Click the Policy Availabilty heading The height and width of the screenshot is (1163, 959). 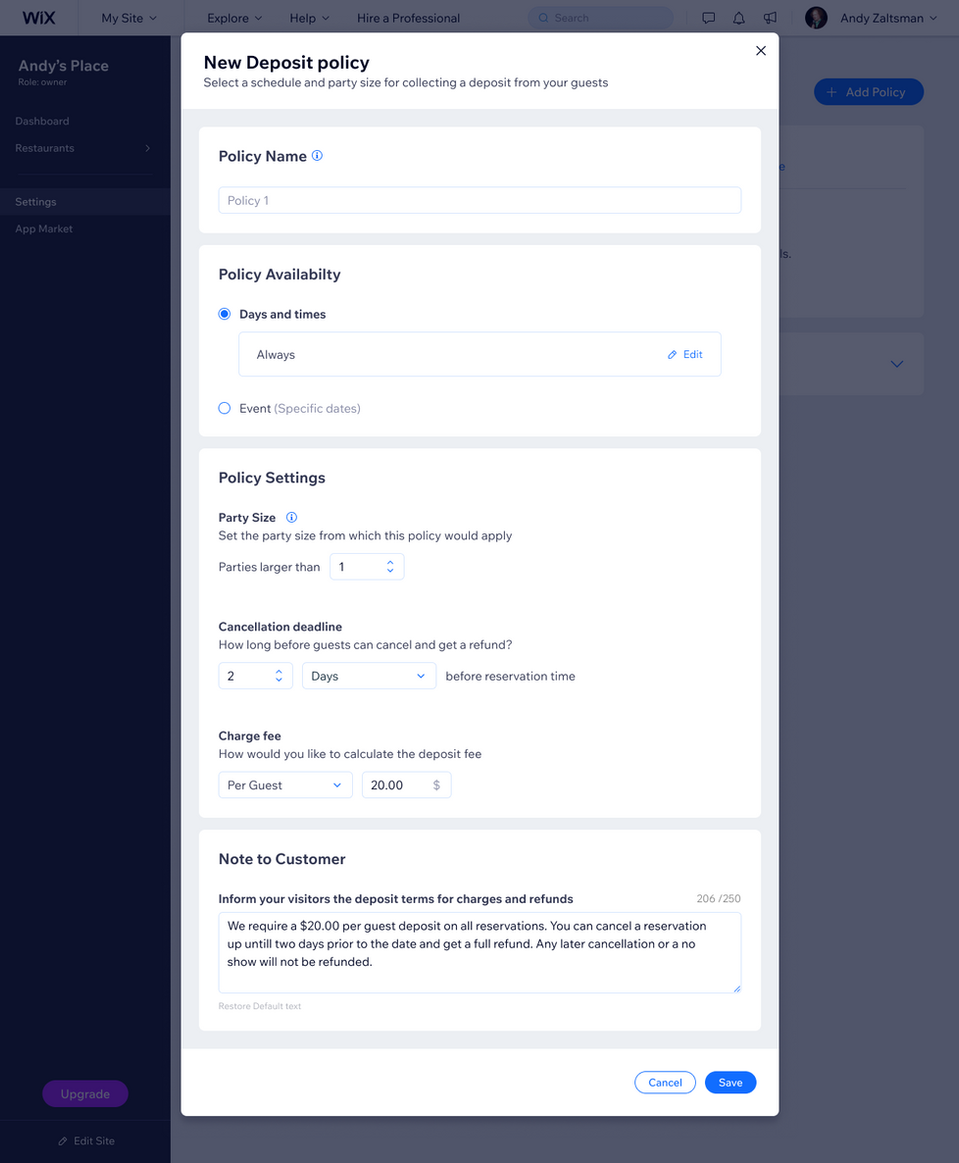click(x=279, y=274)
